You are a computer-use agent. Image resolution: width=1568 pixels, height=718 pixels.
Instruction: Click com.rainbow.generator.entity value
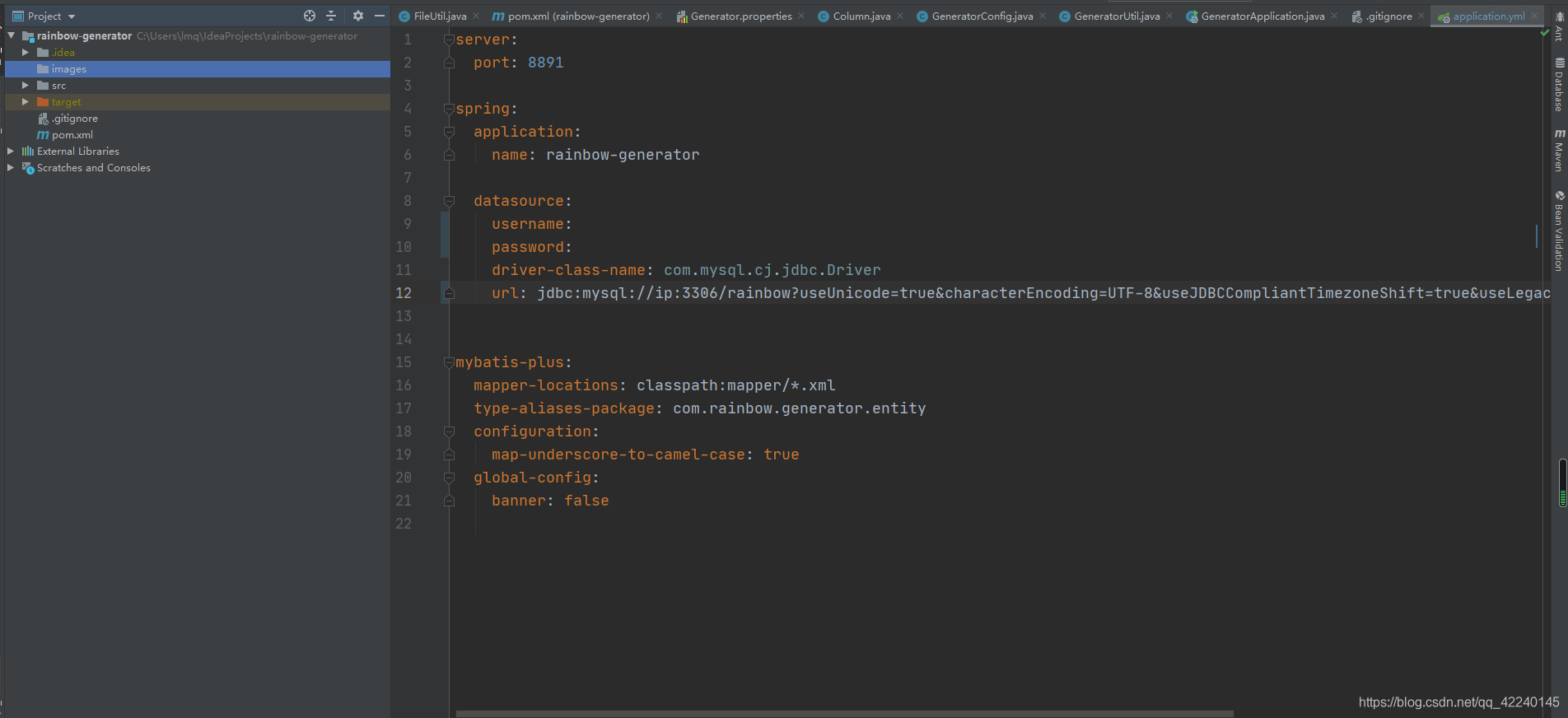point(800,408)
